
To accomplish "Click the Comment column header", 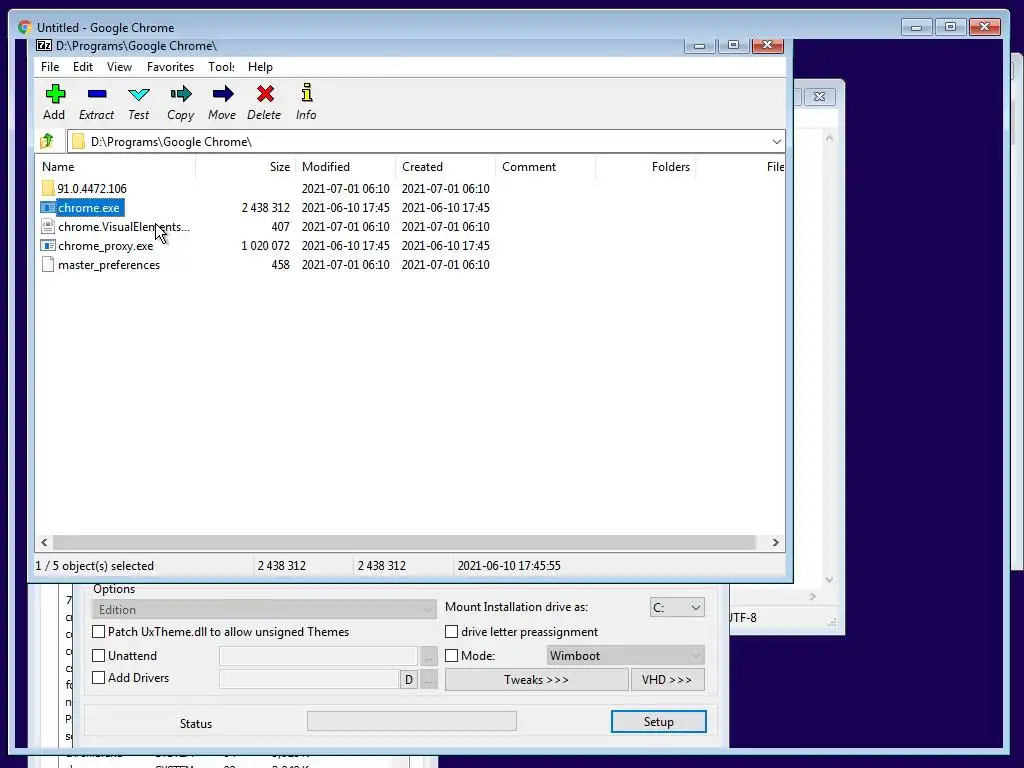I will (545, 167).
